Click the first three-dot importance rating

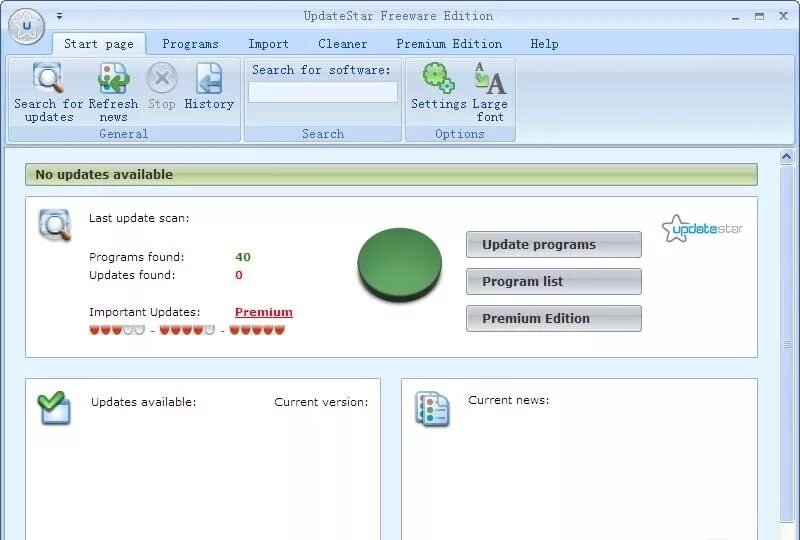[x=117, y=330]
